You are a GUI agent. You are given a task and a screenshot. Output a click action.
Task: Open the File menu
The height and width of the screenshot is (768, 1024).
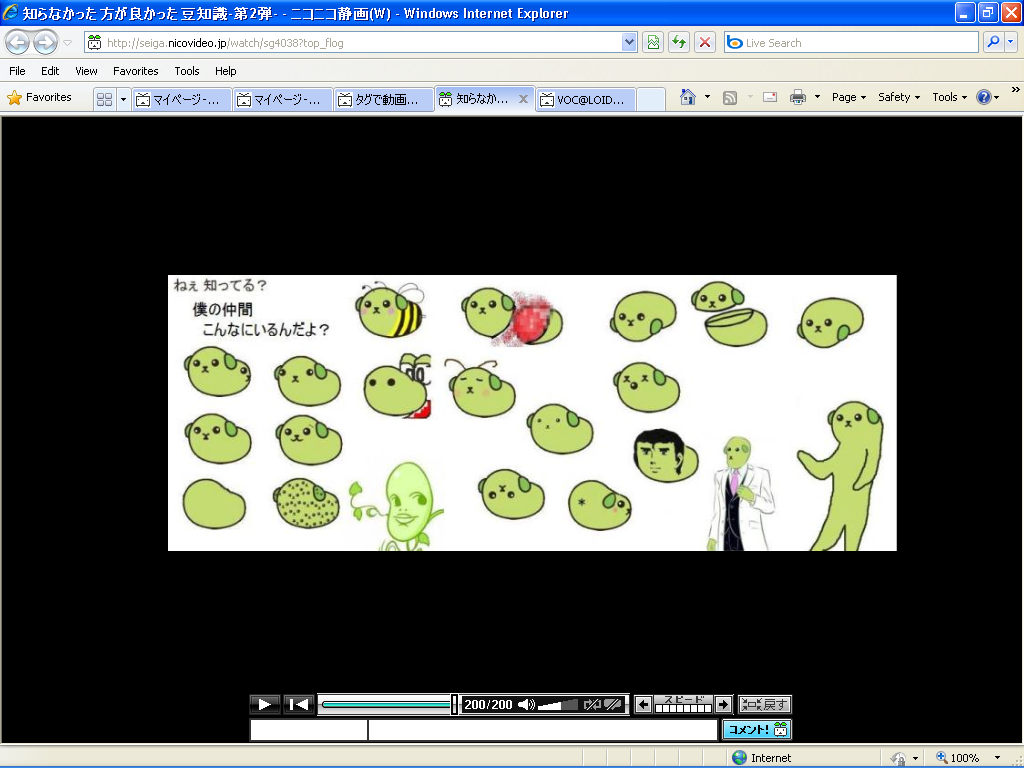17,71
